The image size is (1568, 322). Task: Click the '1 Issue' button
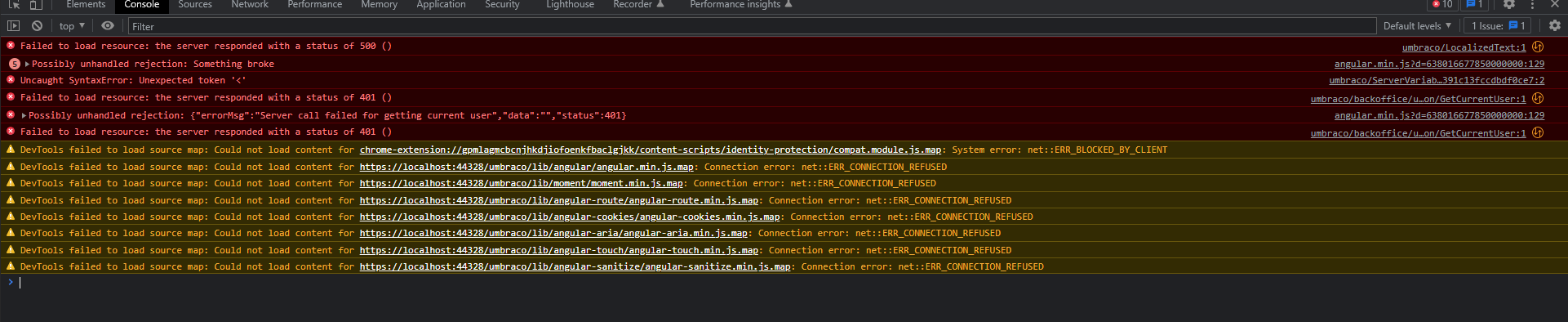1499,26
